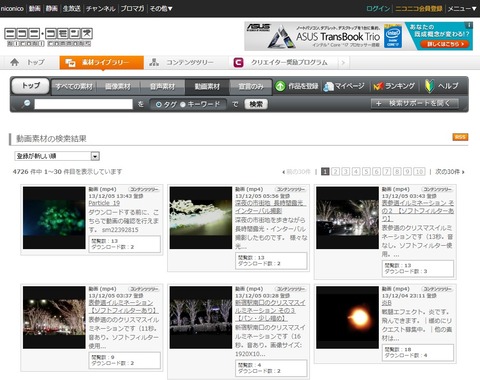Screen dimensions: 480x380
Task: Open the コンテンツツリー tab
Action: pyautogui.click(x=182, y=63)
